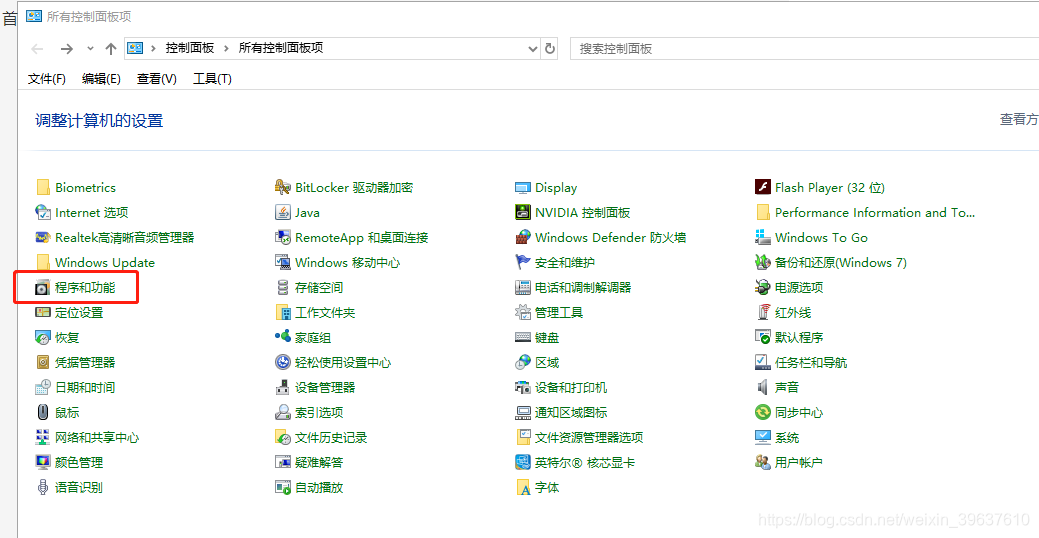Open the Display link
1039x538 pixels.
[556, 188]
